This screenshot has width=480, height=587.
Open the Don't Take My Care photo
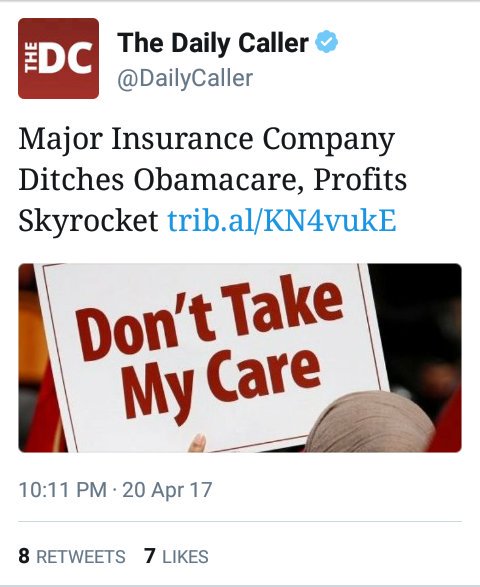coord(240,358)
